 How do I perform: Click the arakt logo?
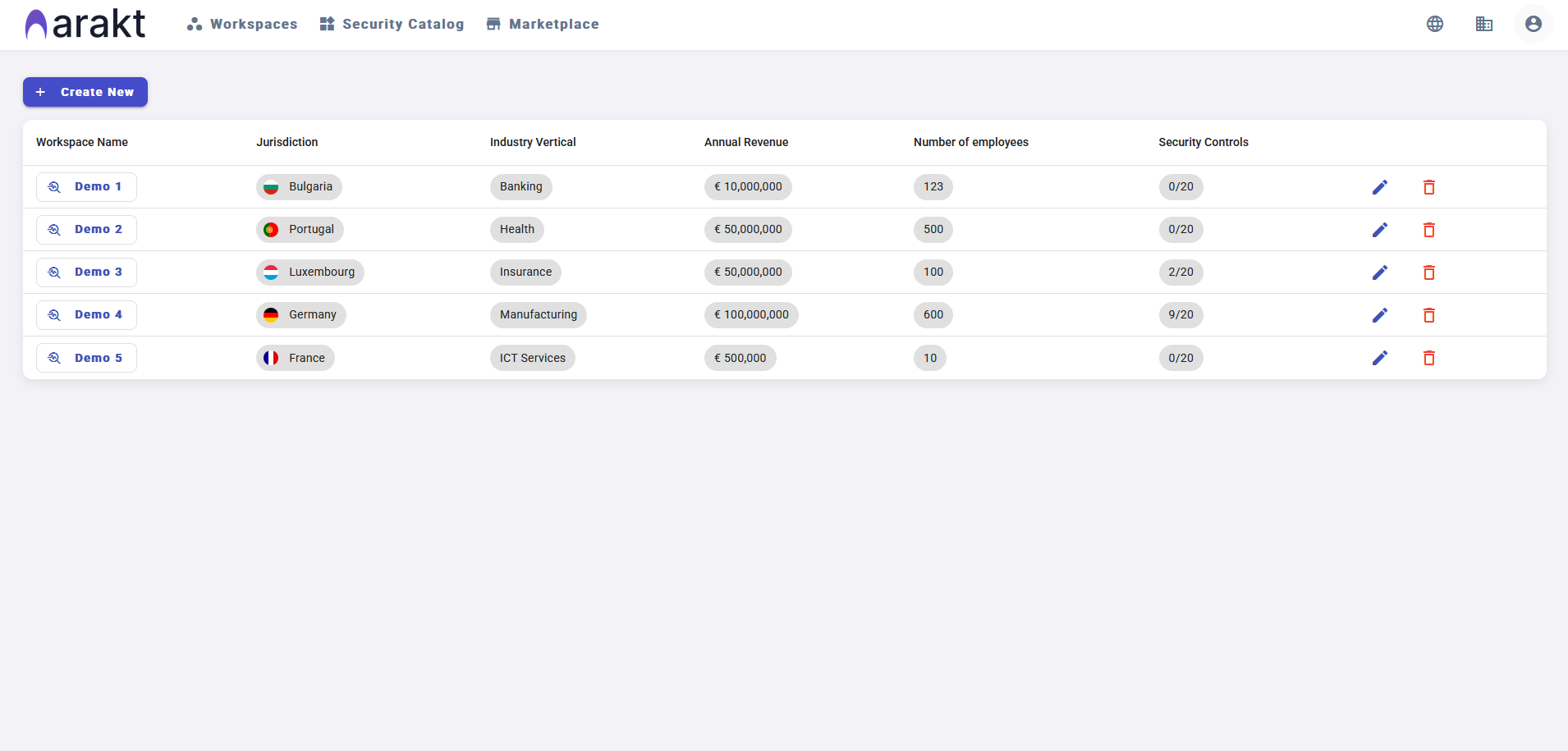[x=85, y=23]
